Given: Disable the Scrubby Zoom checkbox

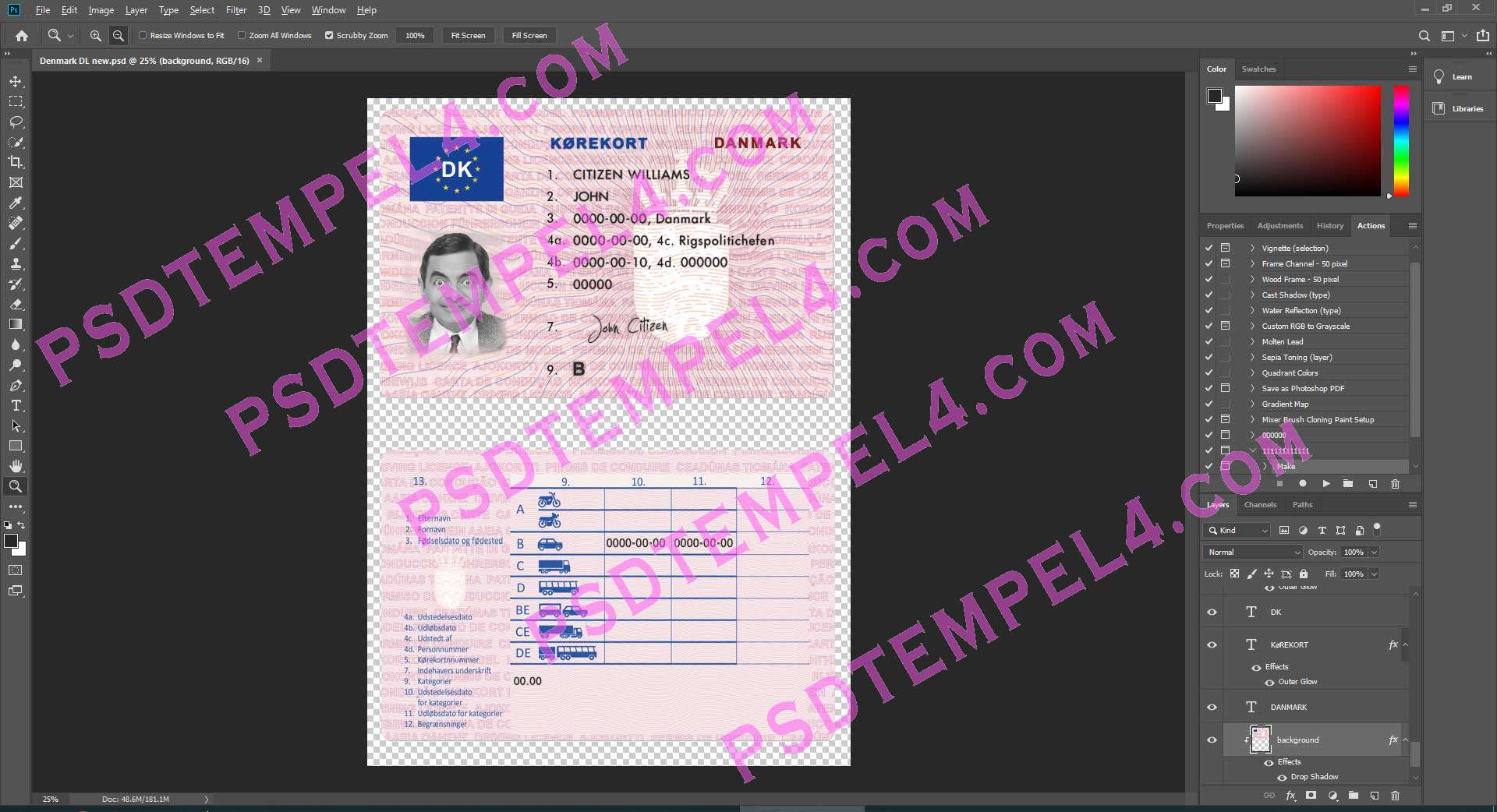Looking at the screenshot, I should (x=329, y=36).
